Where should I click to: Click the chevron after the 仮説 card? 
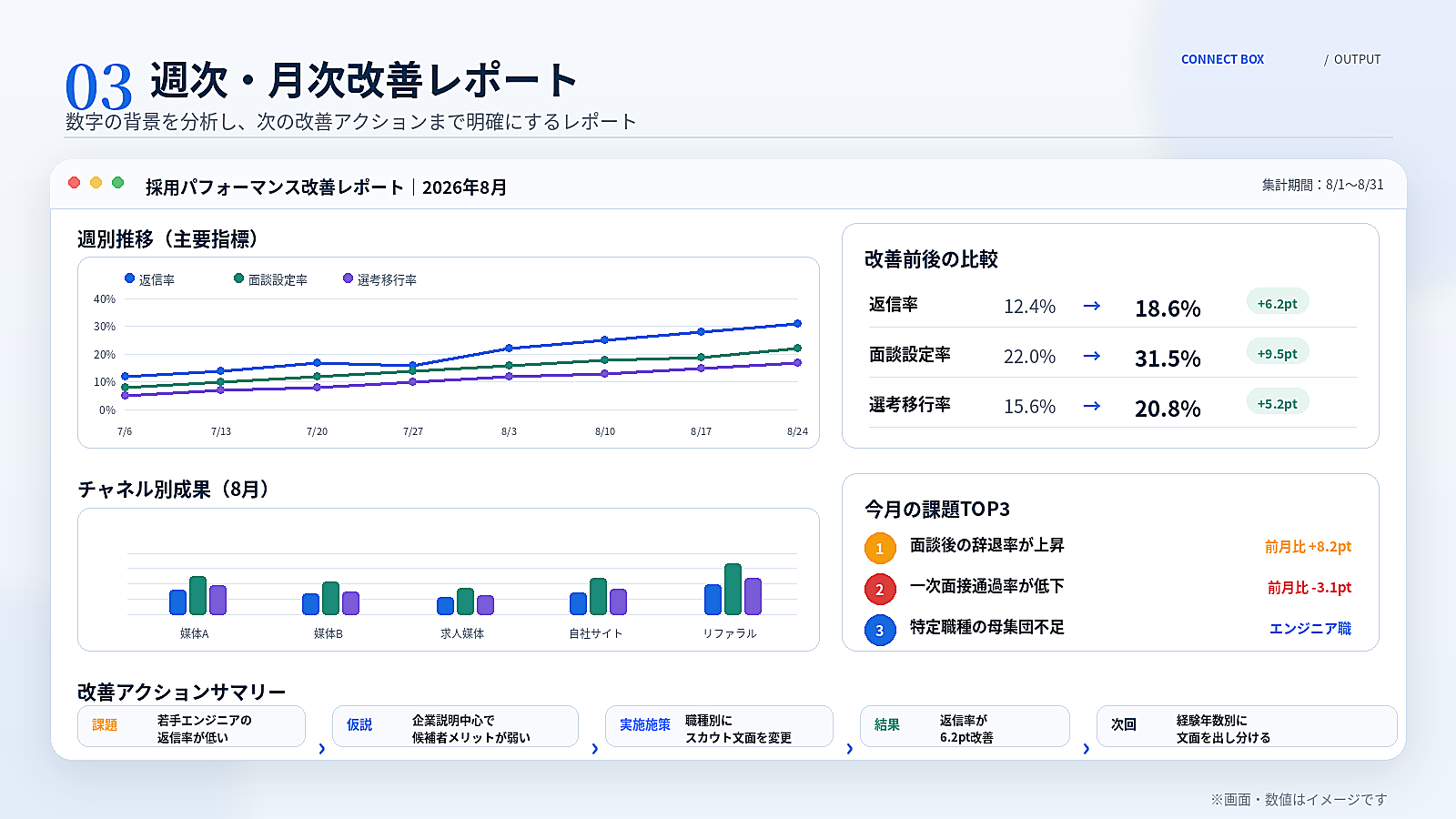pos(595,749)
